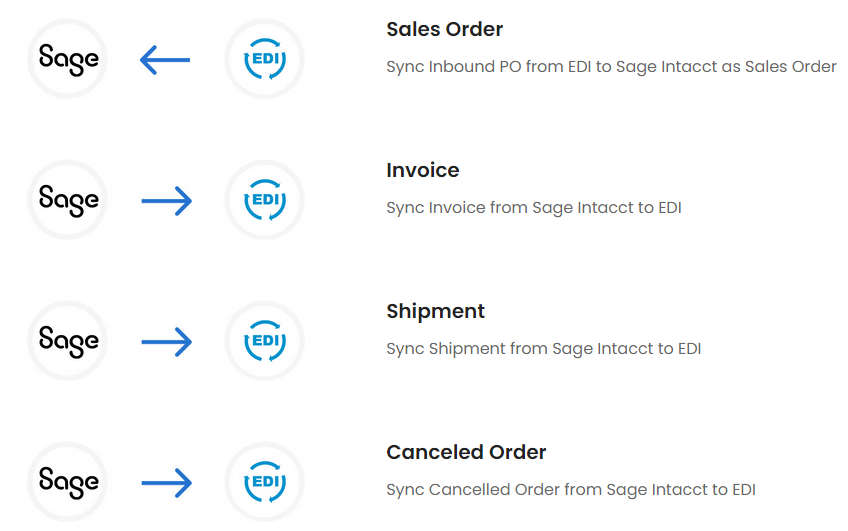Open the Shipment heading

coord(435,311)
